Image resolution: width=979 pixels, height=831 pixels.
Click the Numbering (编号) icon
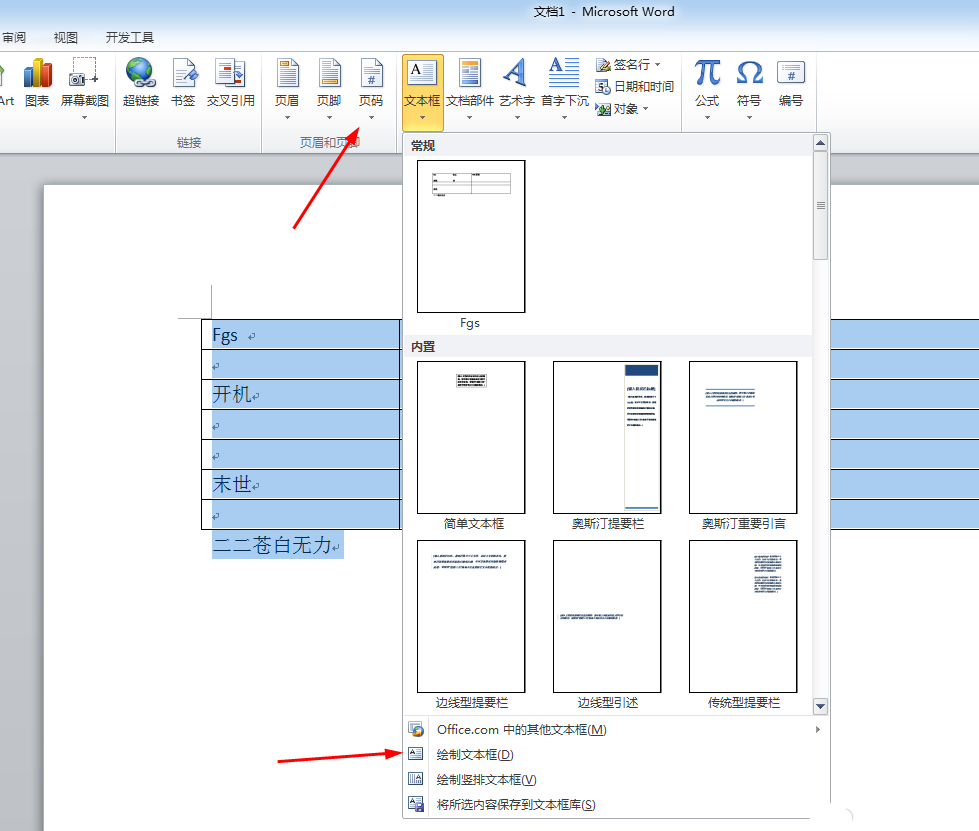pyautogui.click(x=791, y=74)
